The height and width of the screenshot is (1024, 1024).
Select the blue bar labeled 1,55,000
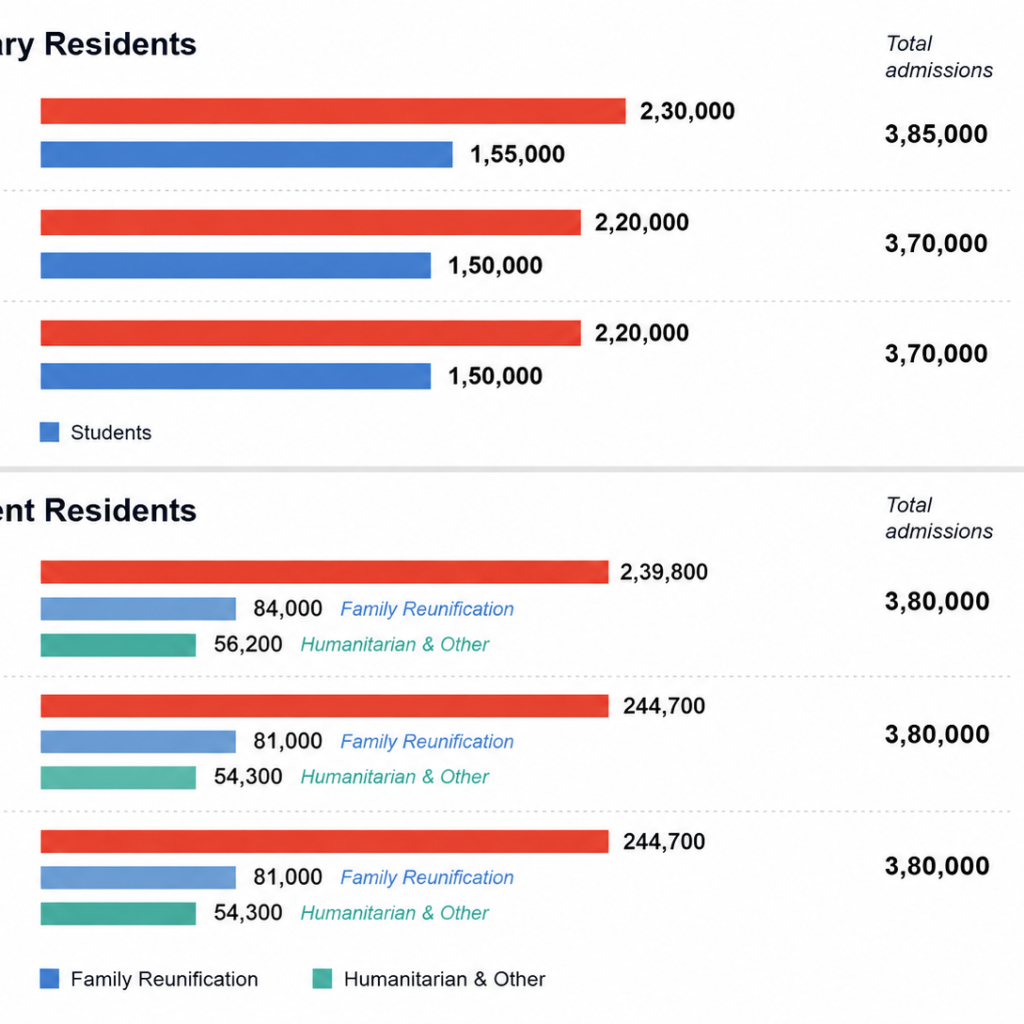pyautogui.click(x=246, y=155)
